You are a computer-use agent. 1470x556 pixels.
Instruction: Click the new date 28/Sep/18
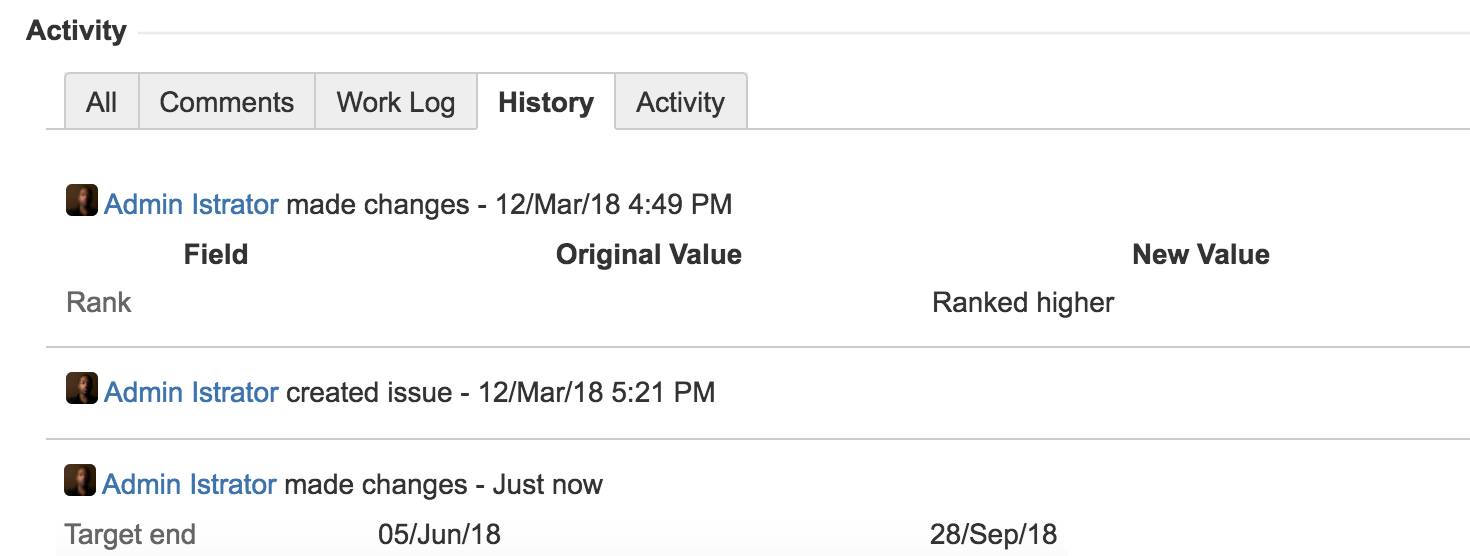993,535
